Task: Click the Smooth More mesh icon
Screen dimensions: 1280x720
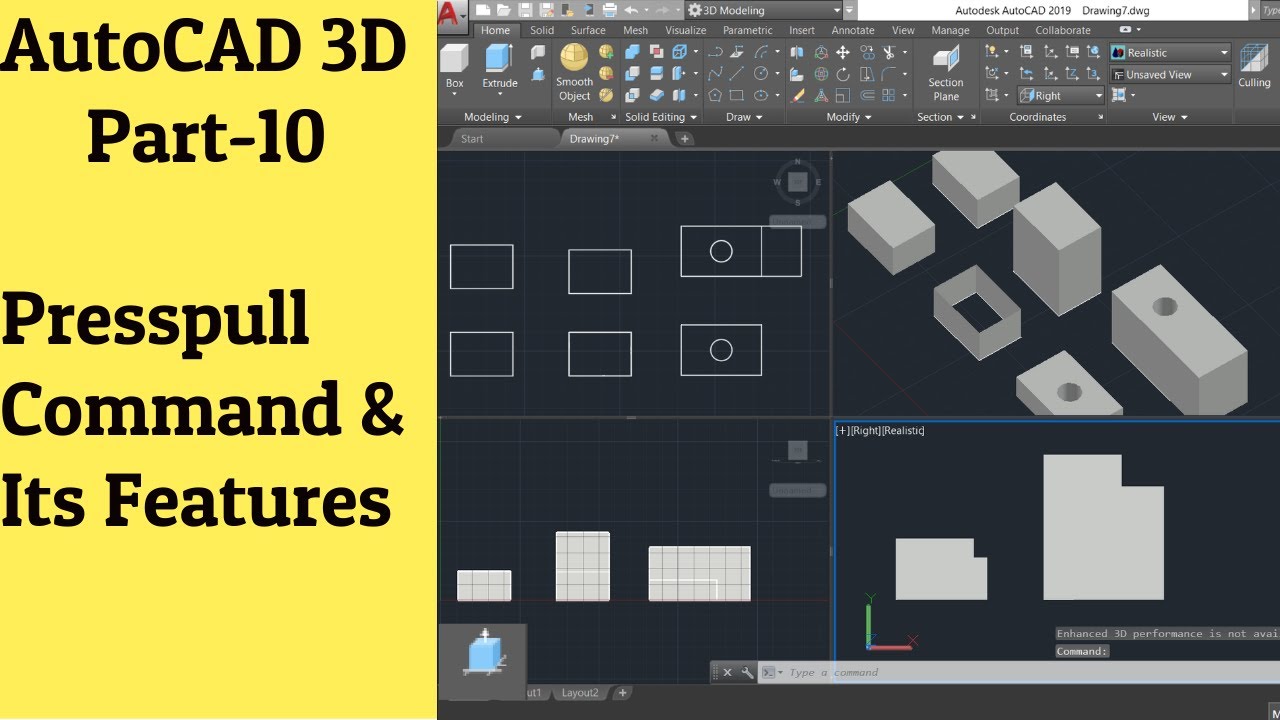Action: (x=606, y=52)
